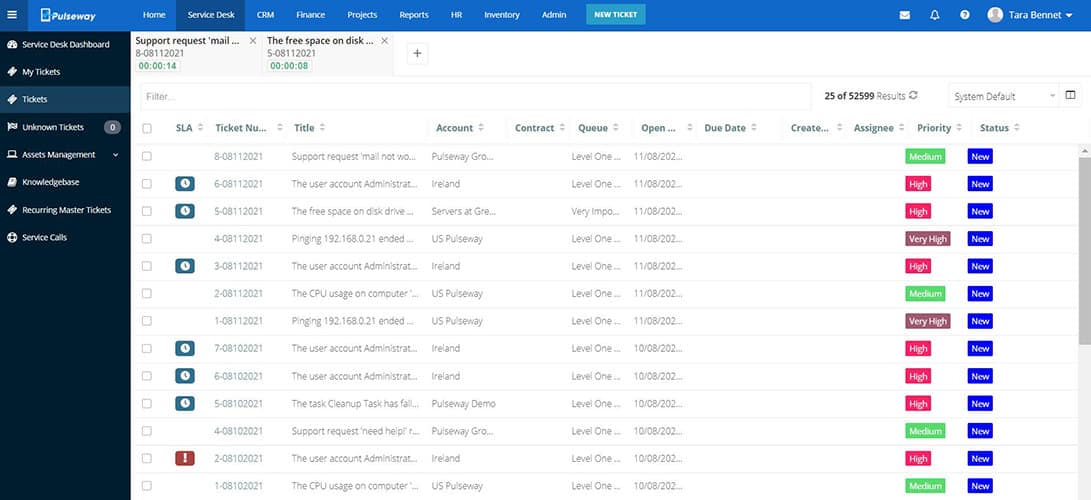This screenshot has height=500, width=1091.
Task: Click the NEW TICKET button
Action: point(616,15)
